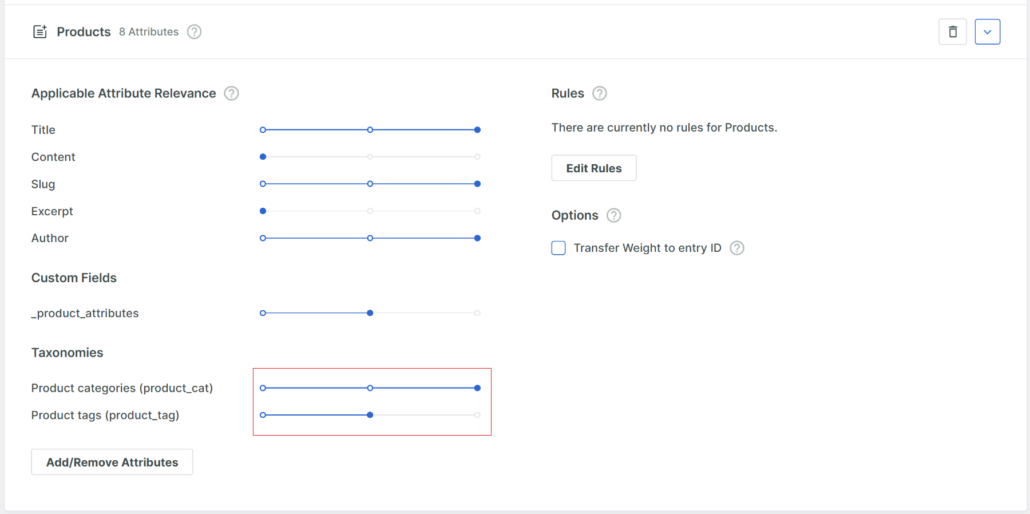Click the Excerpt attribute label

click(x=52, y=211)
